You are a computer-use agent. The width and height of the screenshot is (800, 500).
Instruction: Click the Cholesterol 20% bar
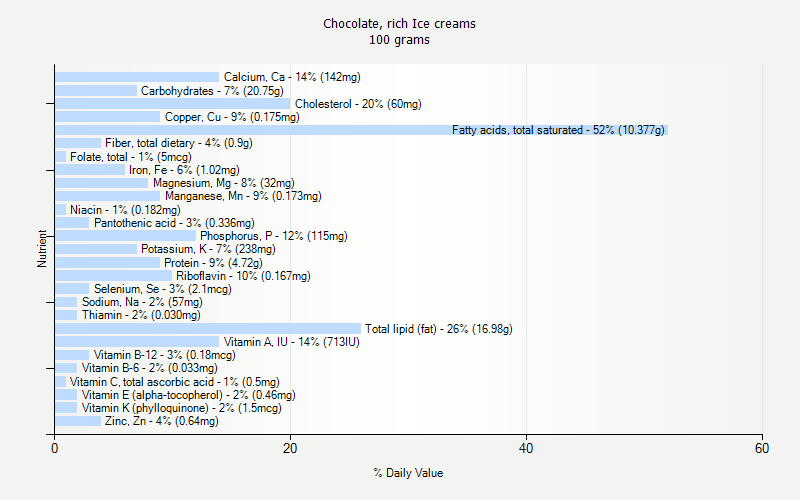coord(172,104)
